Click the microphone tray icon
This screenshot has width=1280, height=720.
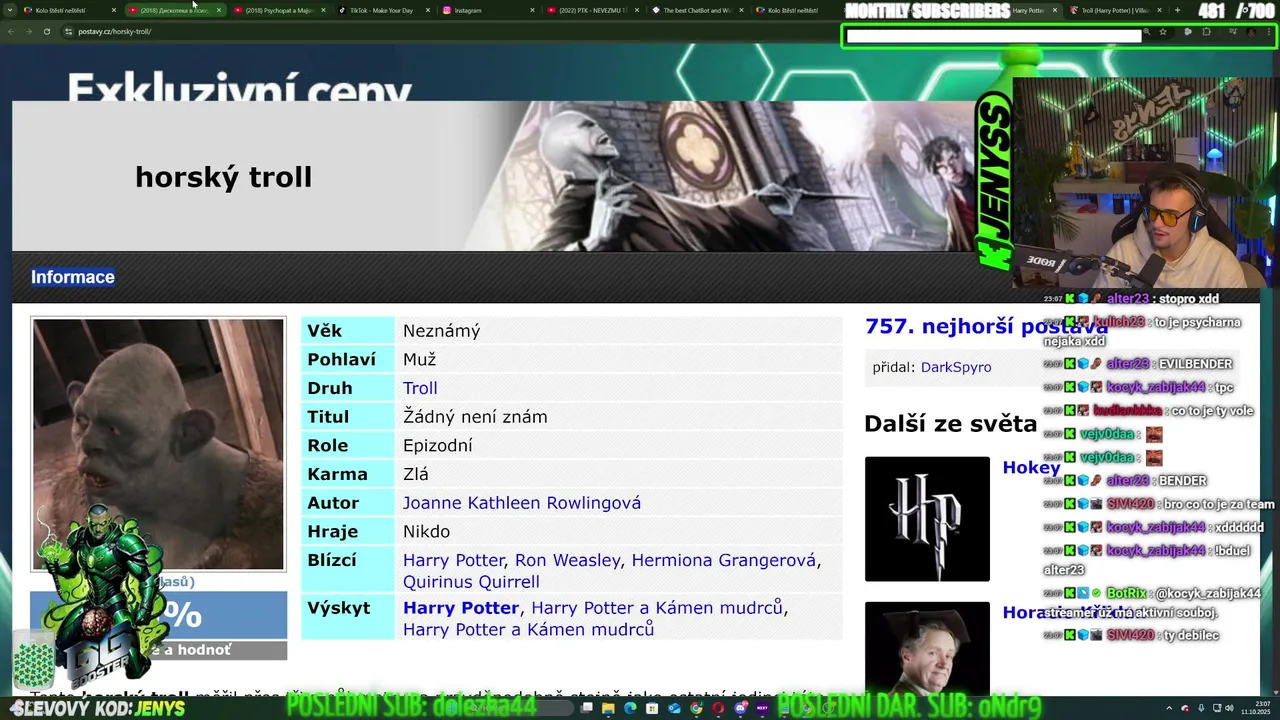(1201, 708)
